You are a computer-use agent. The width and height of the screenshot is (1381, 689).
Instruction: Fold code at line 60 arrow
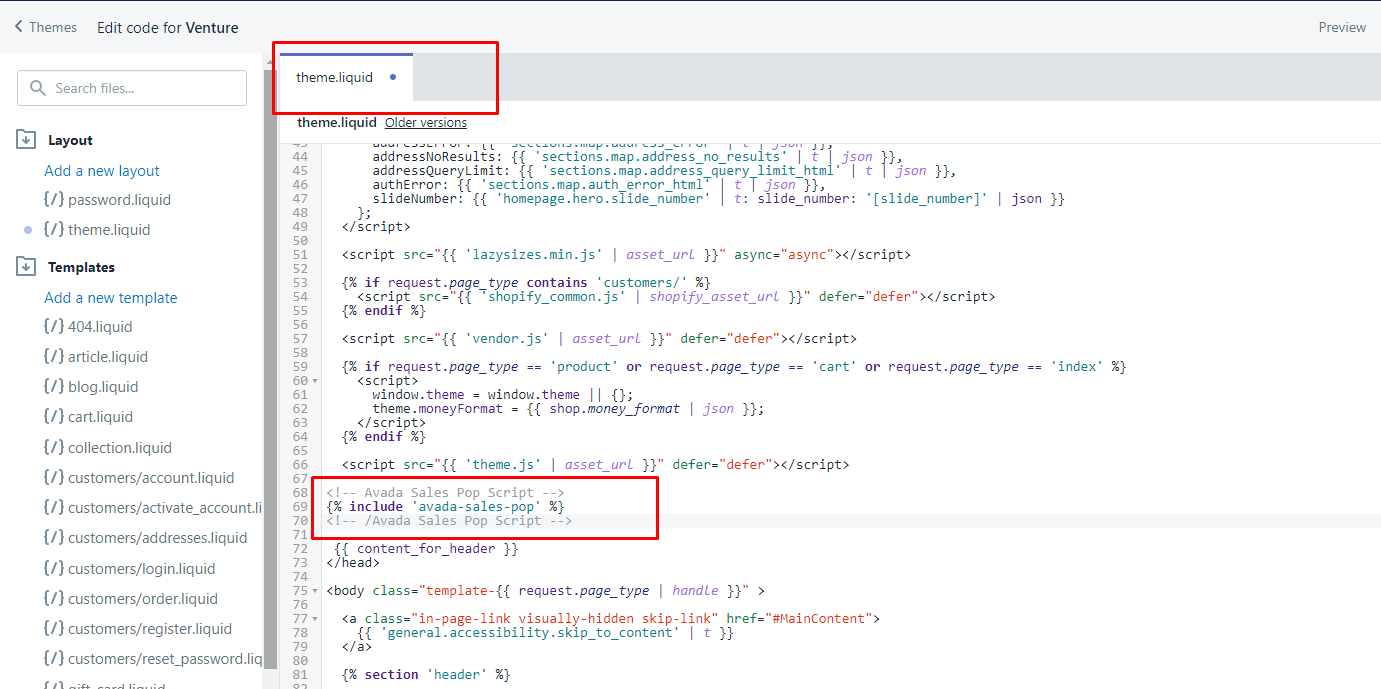point(316,381)
